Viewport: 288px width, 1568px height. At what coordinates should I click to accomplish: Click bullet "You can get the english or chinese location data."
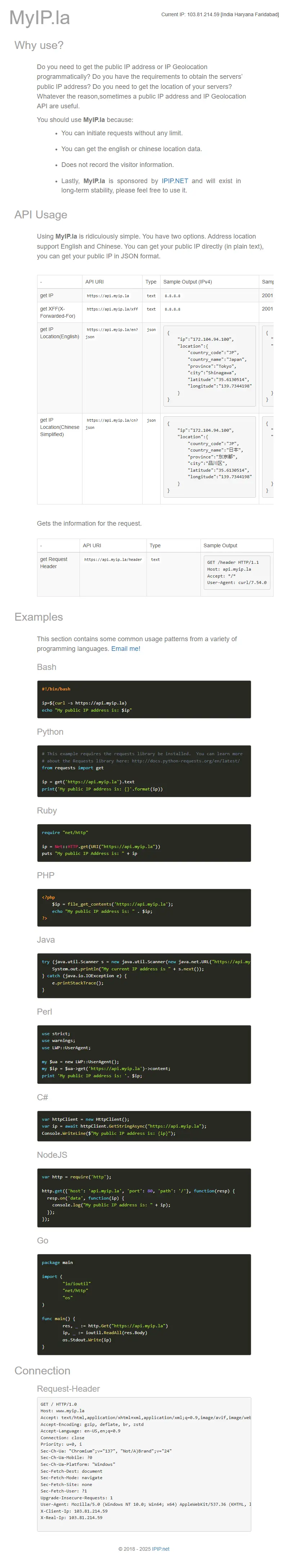pos(131,149)
